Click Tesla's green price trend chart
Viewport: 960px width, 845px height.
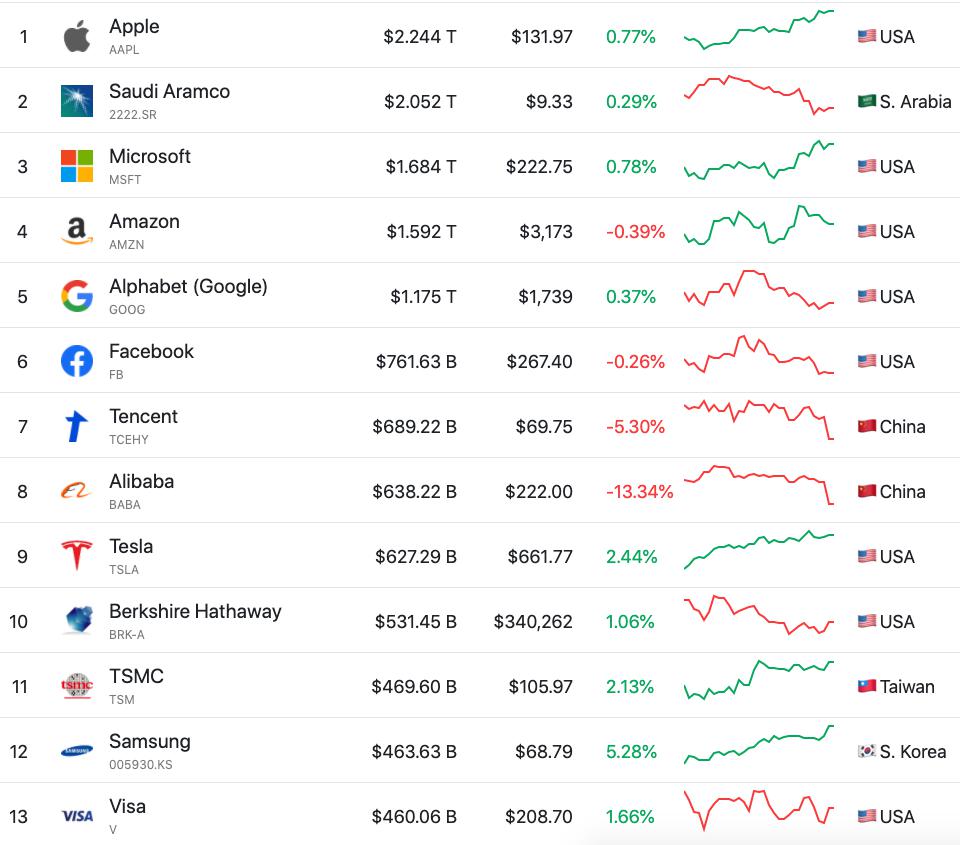point(759,549)
